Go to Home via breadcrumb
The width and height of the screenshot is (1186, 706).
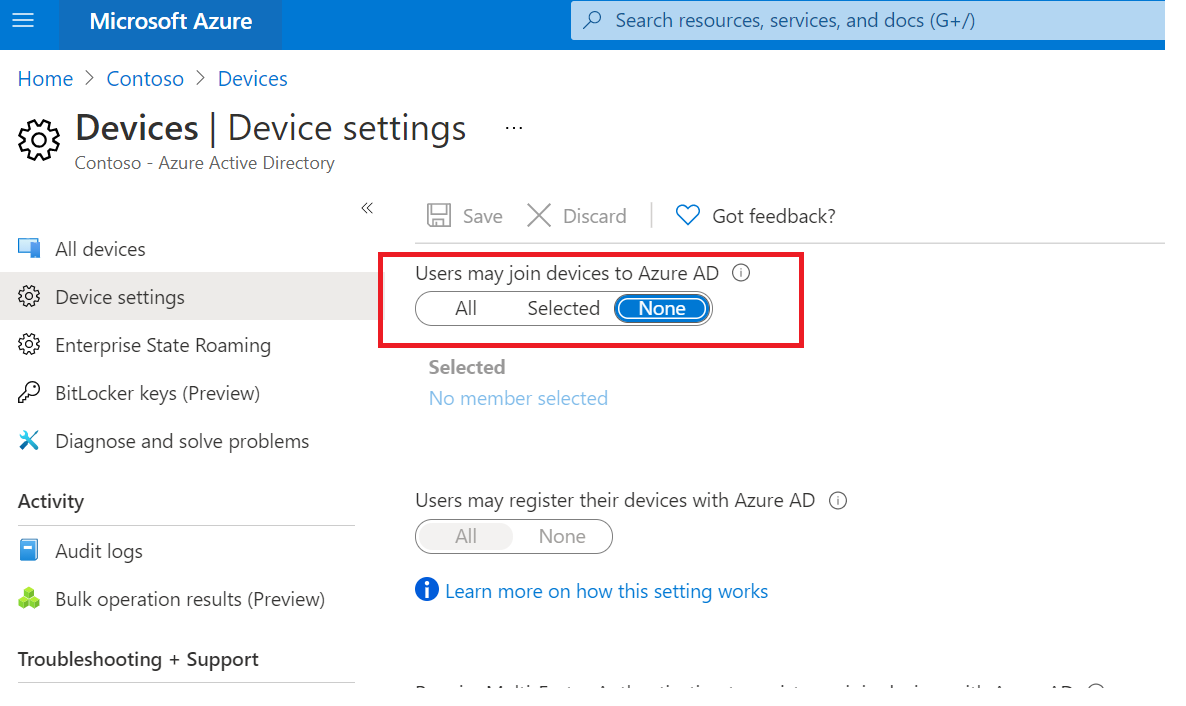(x=45, y=78)
